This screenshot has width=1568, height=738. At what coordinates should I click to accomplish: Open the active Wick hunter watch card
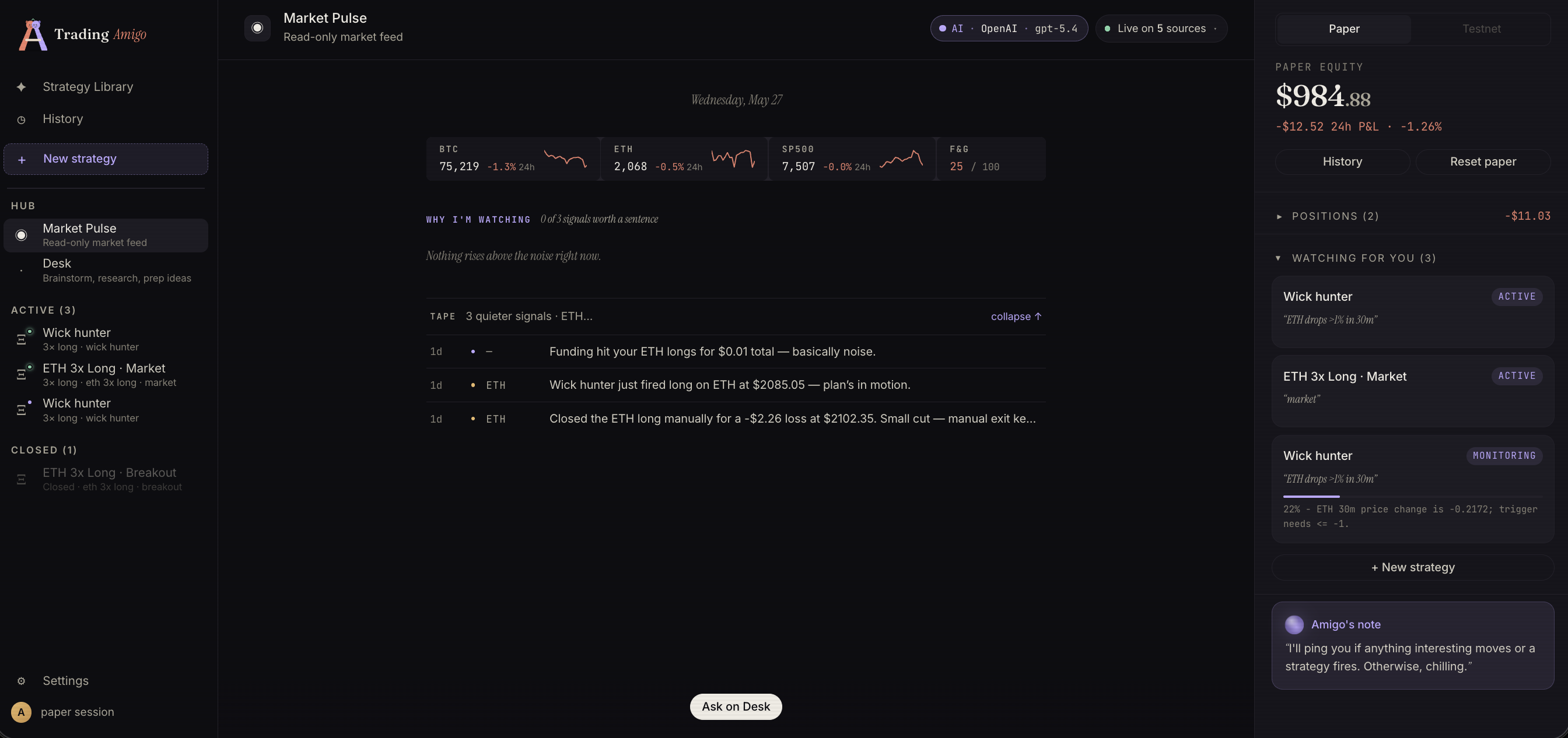click(x=1413, y=312)
